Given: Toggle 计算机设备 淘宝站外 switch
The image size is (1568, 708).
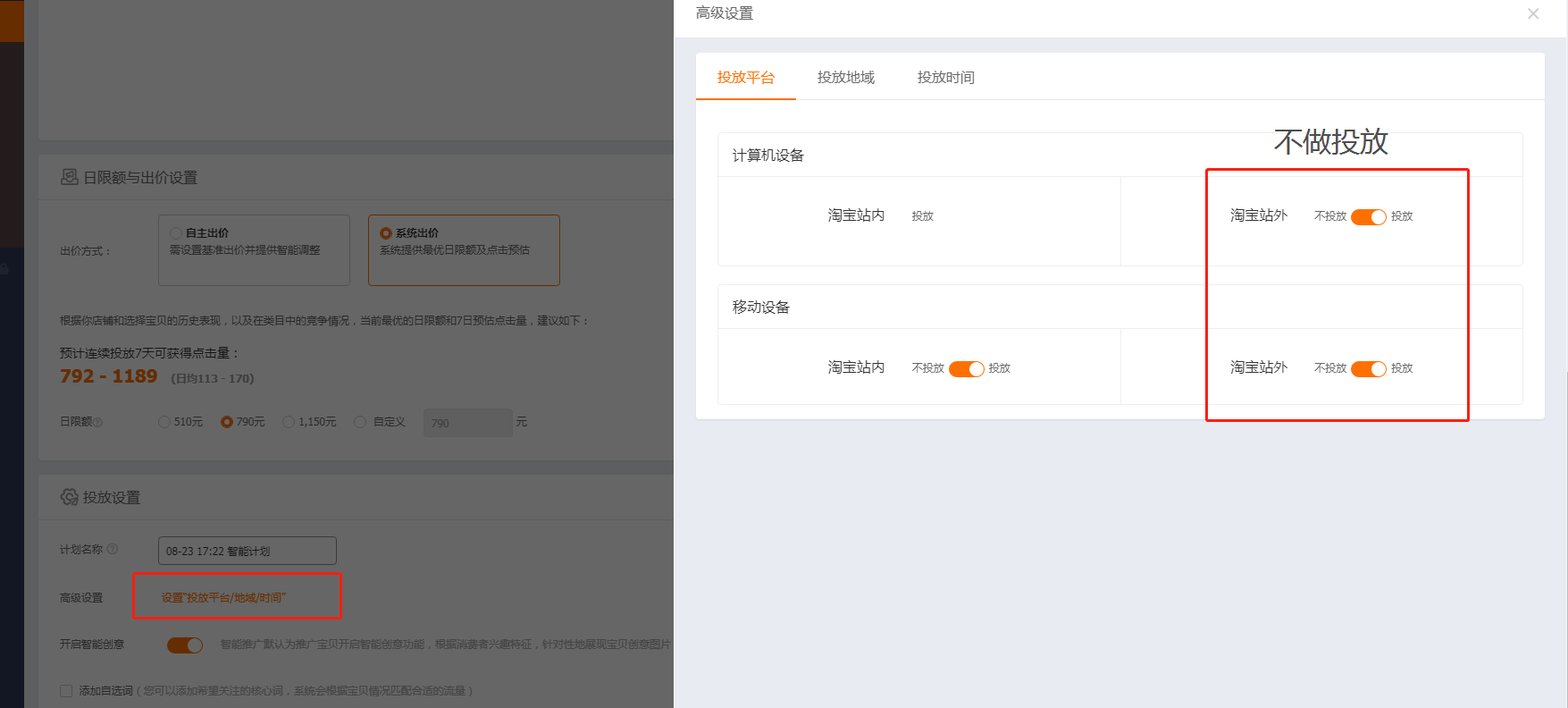Looking at the screenshot, I should click(1368, 217).
